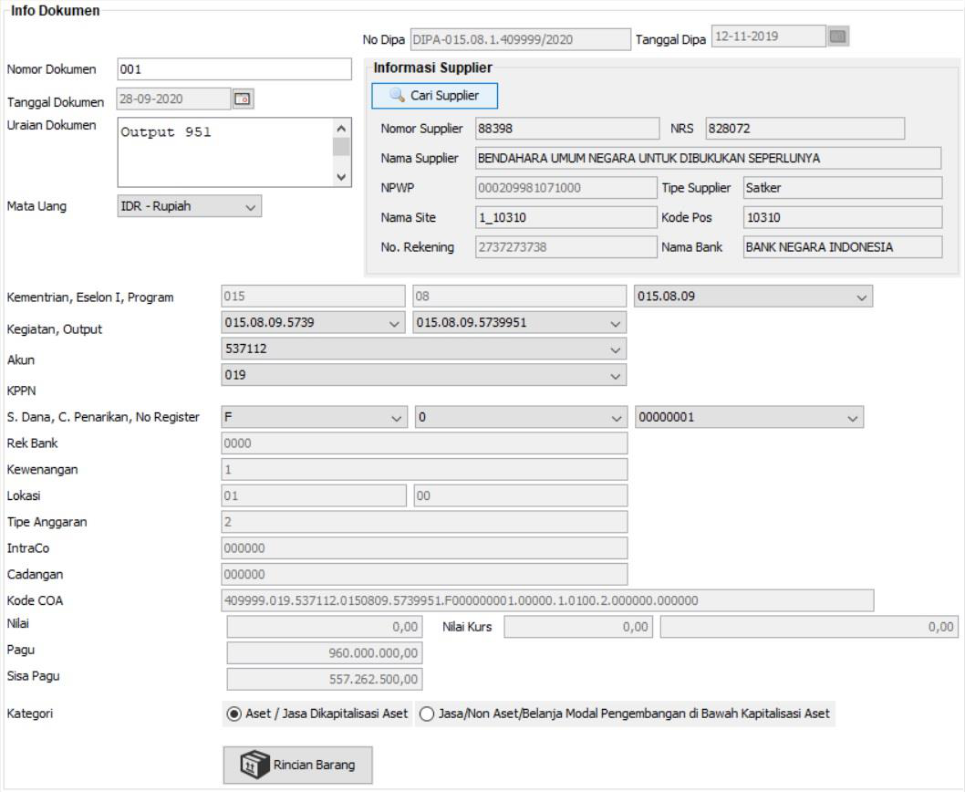Click the Tanggal Dipa calendar icon
The width and height of the screenshot is (965, 792).
point(838,38)
